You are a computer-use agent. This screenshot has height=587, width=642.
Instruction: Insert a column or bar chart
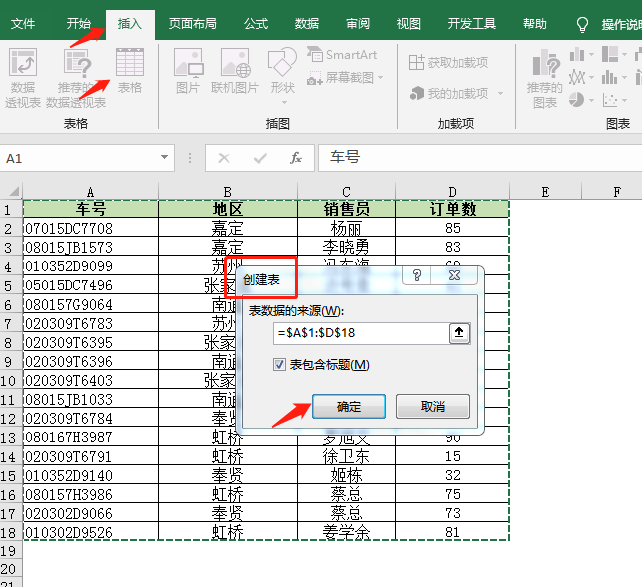coord(577,54)
